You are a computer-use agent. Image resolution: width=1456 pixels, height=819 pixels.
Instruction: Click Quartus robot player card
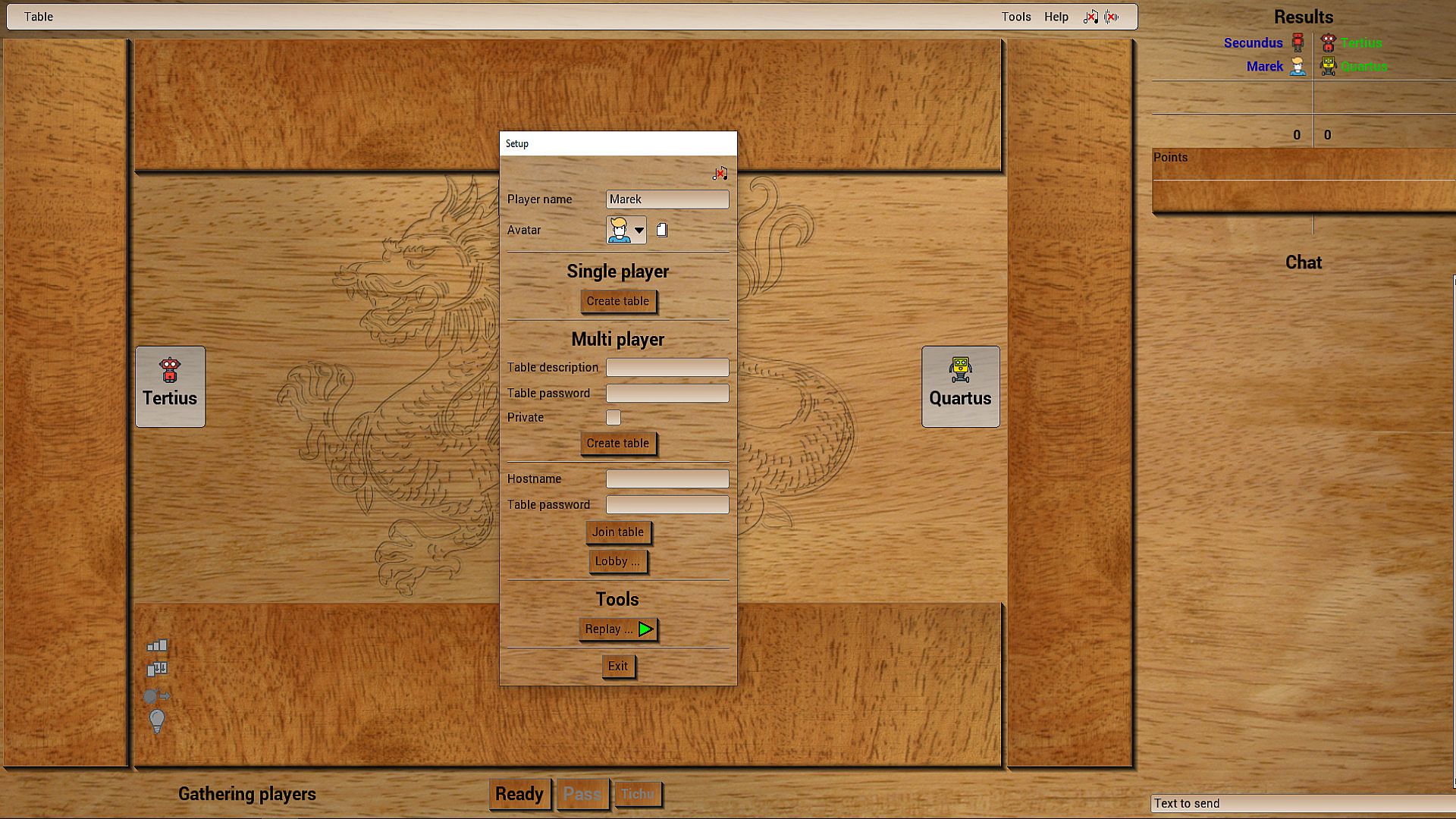click(x=960, y=386)
